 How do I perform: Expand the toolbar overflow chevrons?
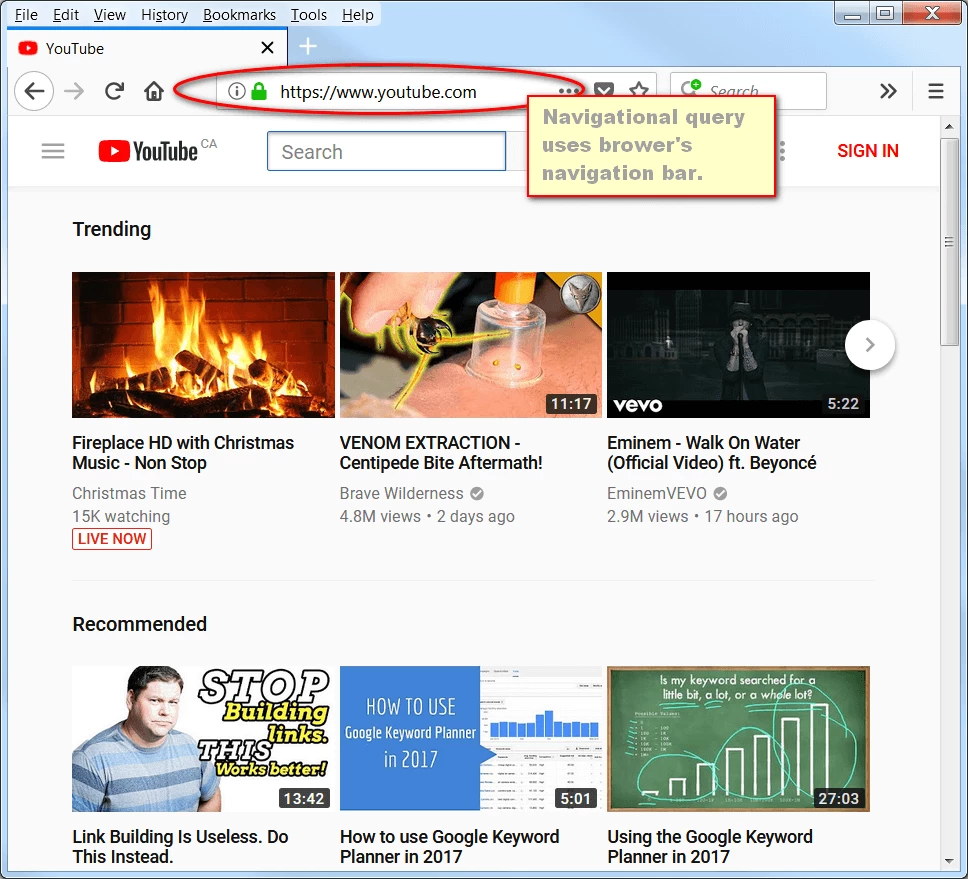pyautogui.click(x=888, y=91)
